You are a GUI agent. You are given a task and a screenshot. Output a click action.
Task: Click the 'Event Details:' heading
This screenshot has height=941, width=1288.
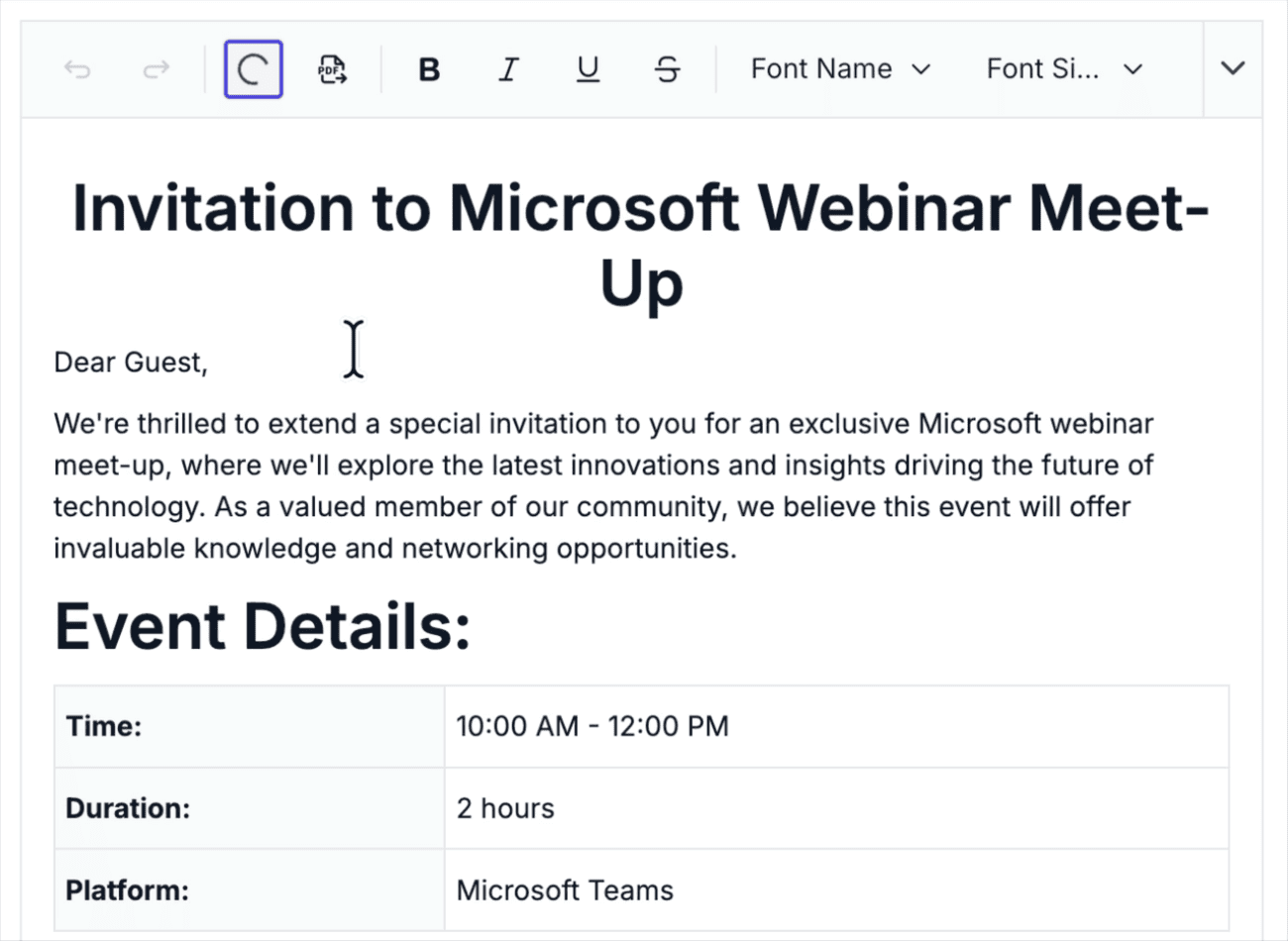click(263, 626)
